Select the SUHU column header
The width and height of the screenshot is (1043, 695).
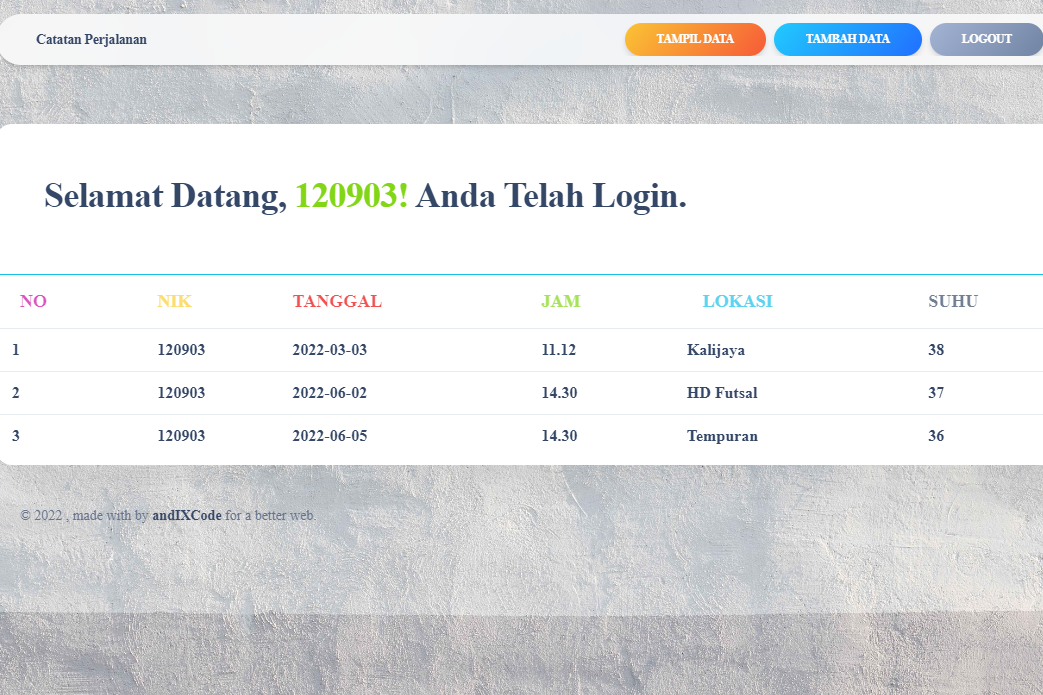[x=952, y=301]
